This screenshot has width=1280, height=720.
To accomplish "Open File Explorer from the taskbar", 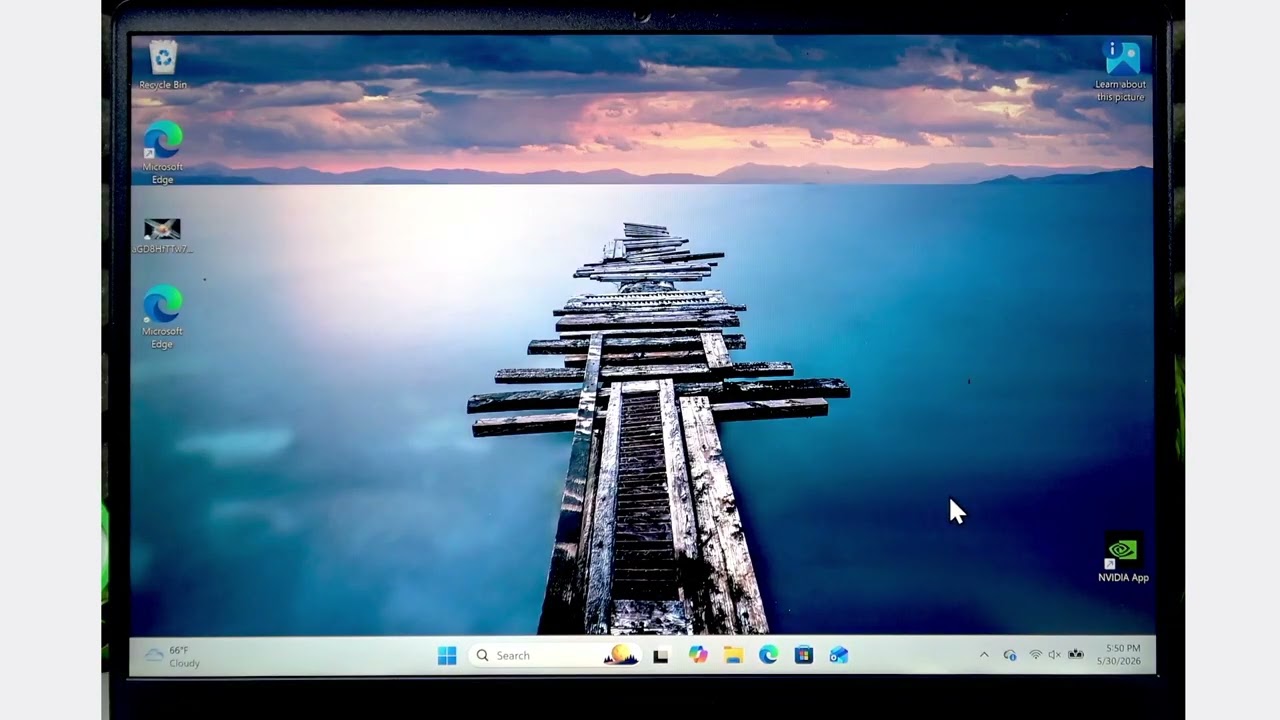I will coord(733,656).
